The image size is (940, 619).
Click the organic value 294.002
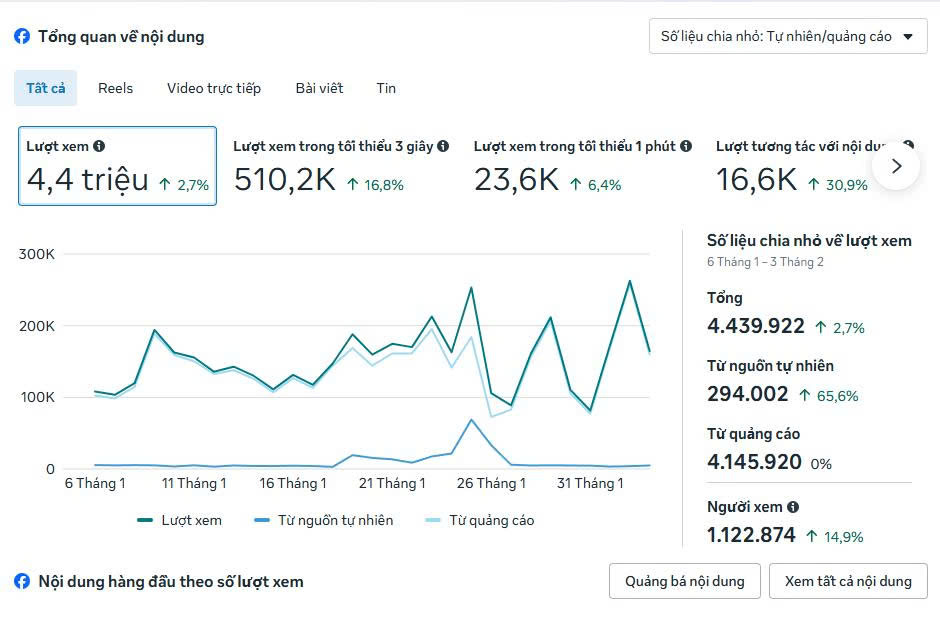coord(748,394)
